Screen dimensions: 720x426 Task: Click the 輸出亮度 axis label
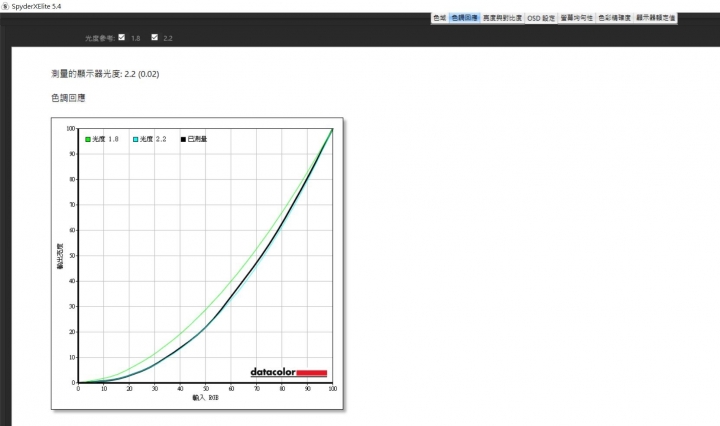tap(60, 256)
